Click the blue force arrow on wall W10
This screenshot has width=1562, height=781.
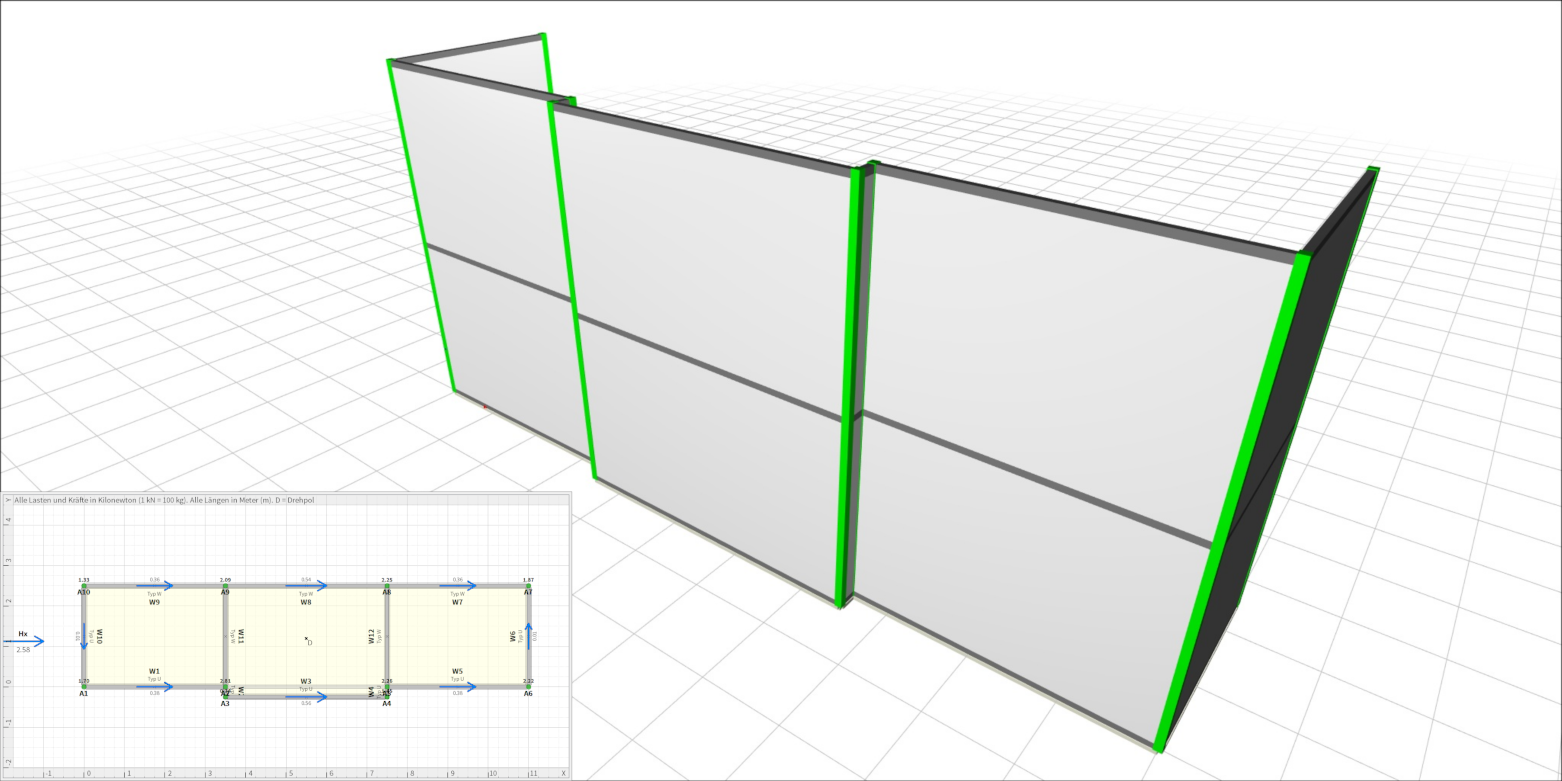pyautogui.click(x=84, y=636)
